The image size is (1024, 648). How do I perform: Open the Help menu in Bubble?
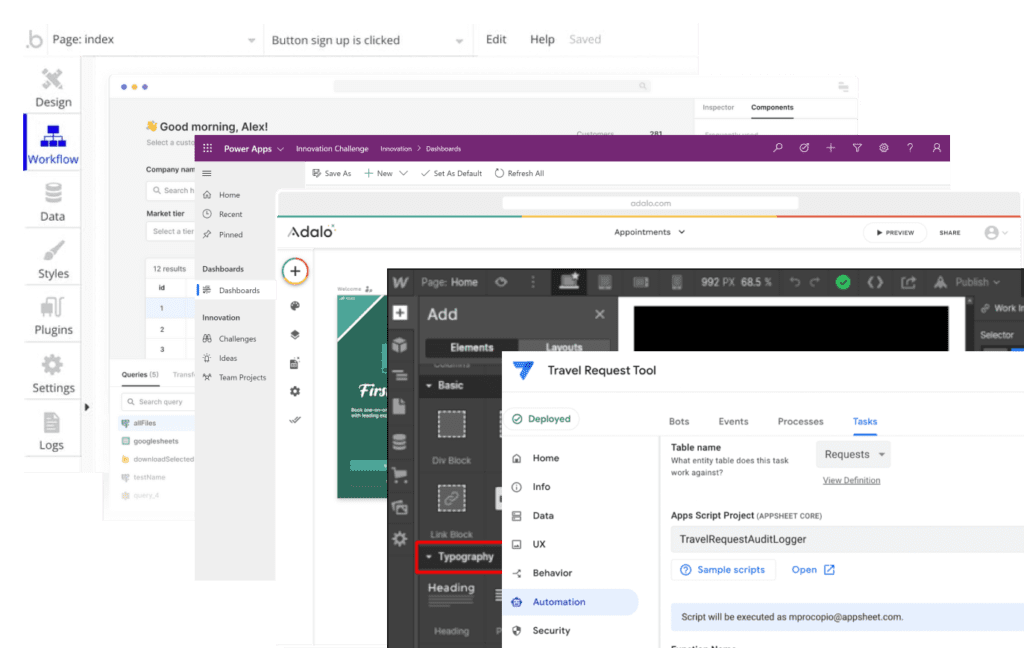tap(542, 39)
